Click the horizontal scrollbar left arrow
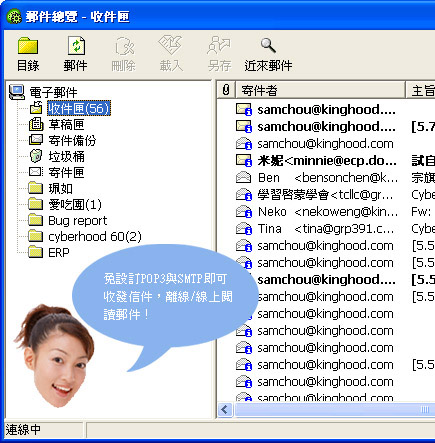The image size is (435, 443). click(225, 410)
